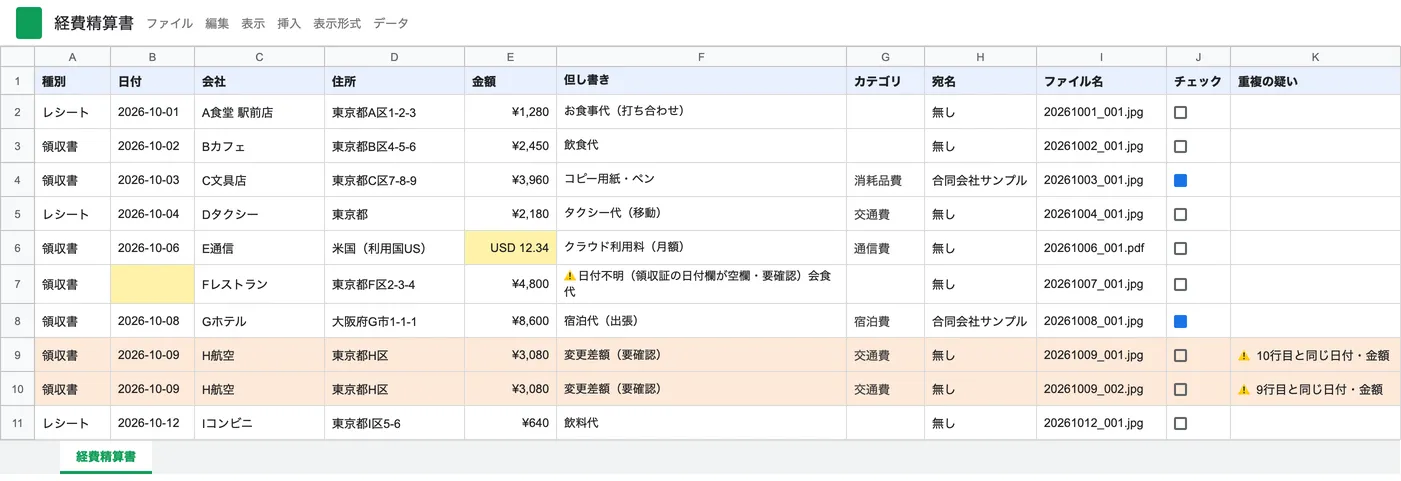Open the 表示 menu
1401x481 pixels.
[x=253, y=23]
